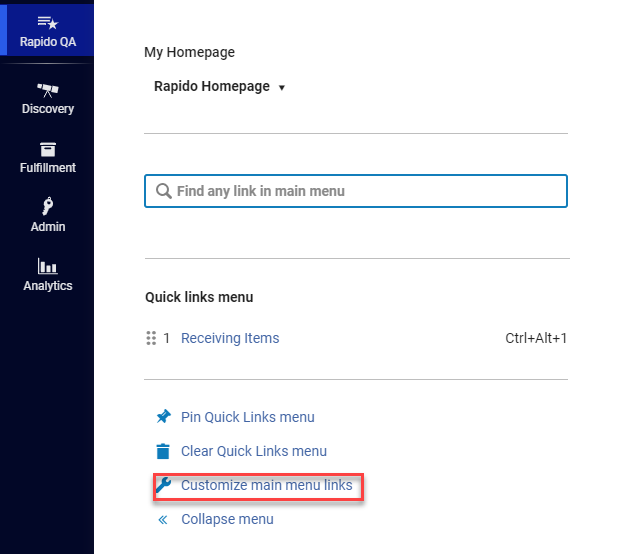Open the Receiving Items quick link
618x554 pixels.
pyautogui.click(x=230, y=338)
